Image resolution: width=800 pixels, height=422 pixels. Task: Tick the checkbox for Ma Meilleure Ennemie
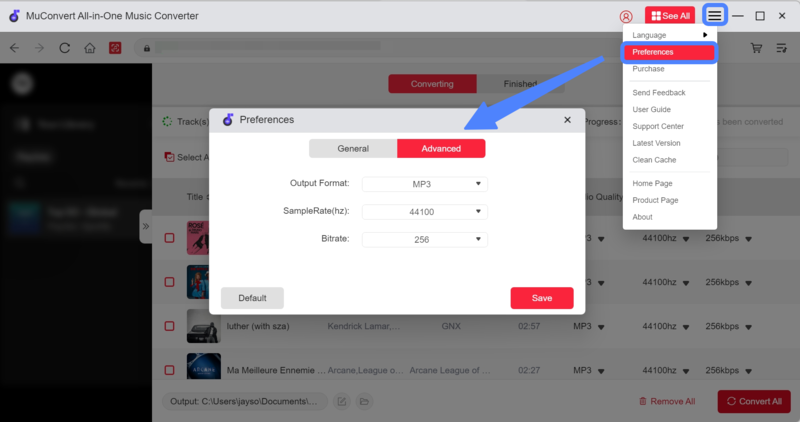(169, 370)
